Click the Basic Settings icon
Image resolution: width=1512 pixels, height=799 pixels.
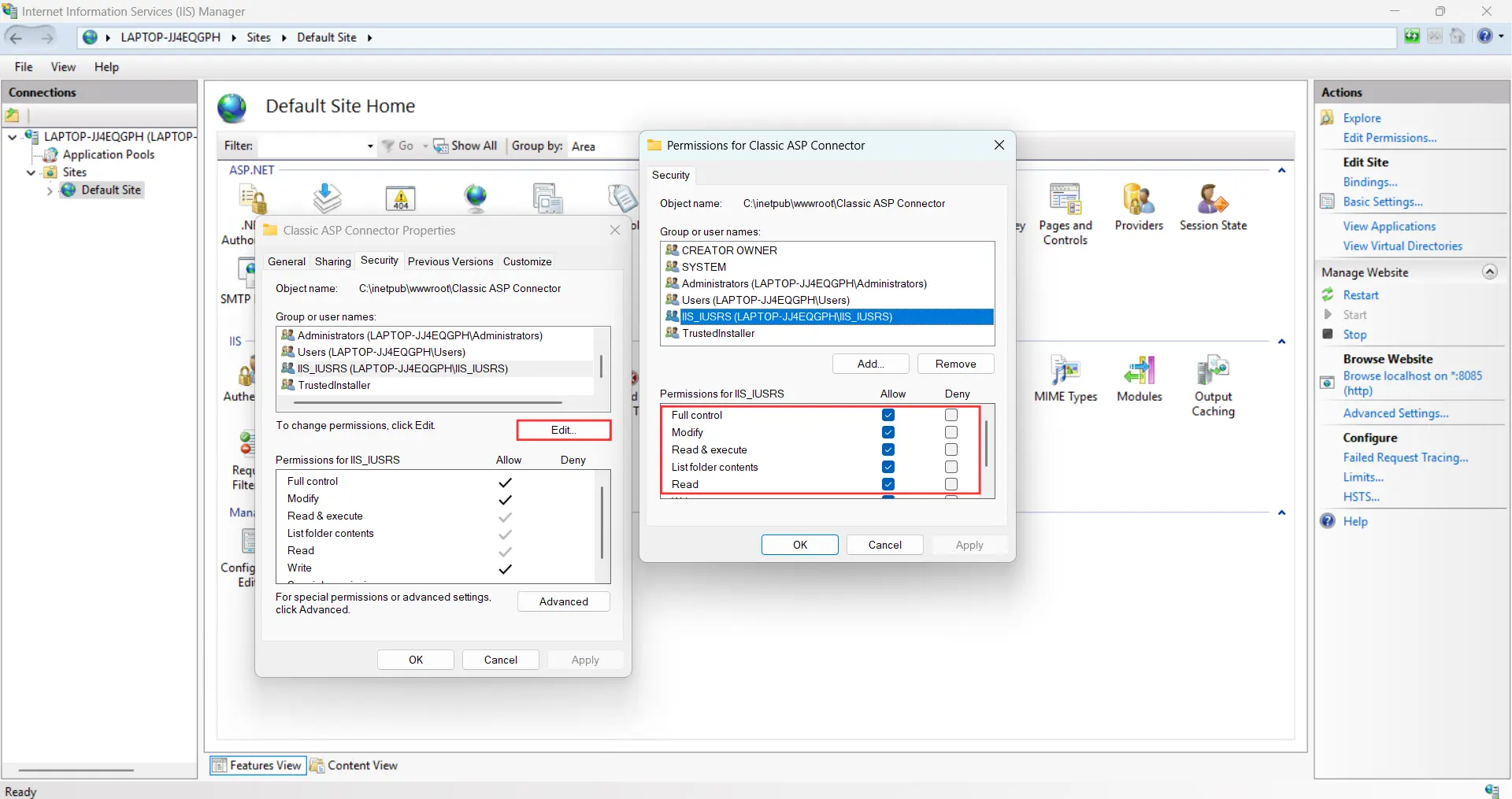point(1328,202)
